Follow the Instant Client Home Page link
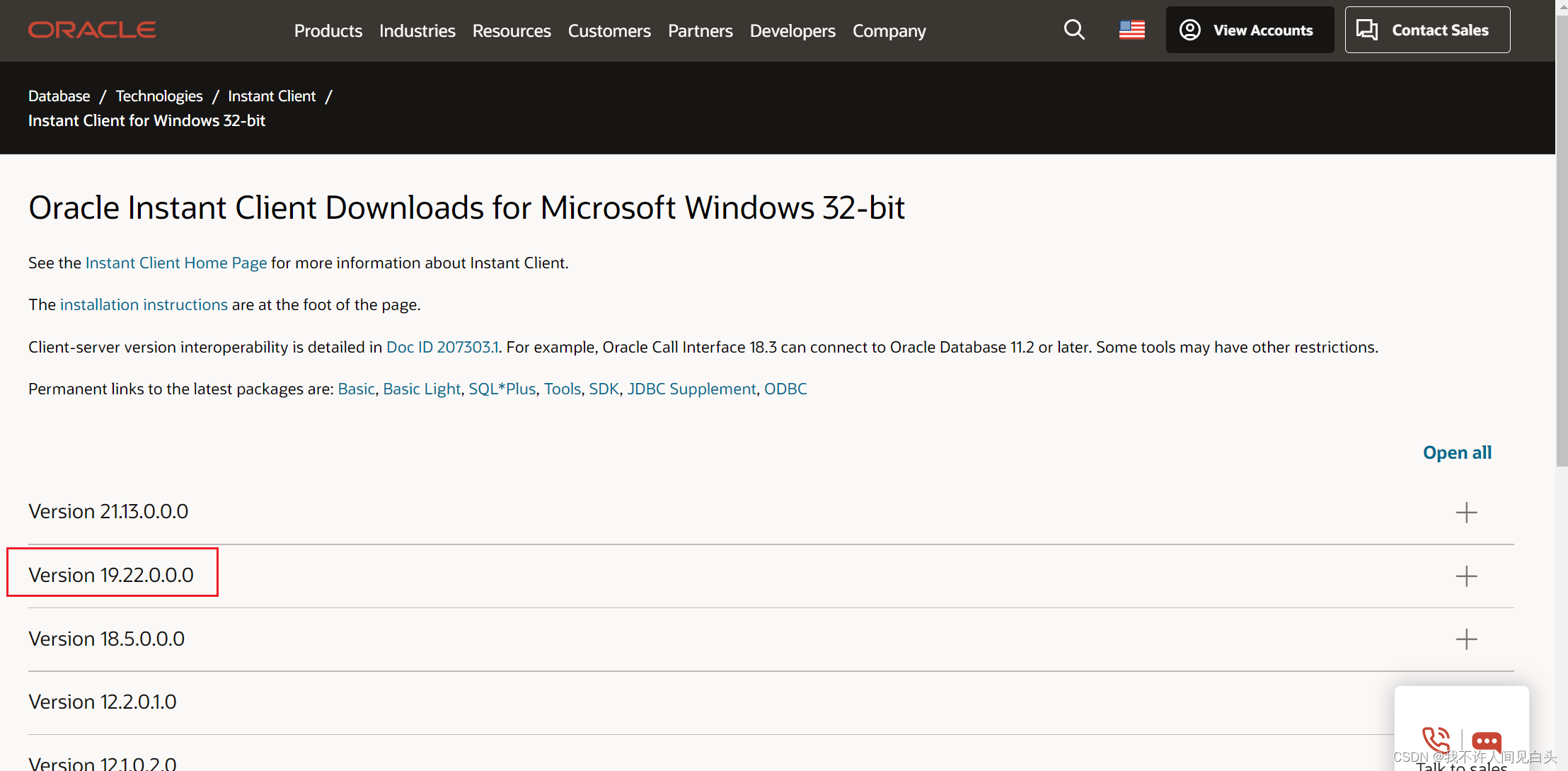The height and width of the screenshot is (771, 1568). [176, 263]
